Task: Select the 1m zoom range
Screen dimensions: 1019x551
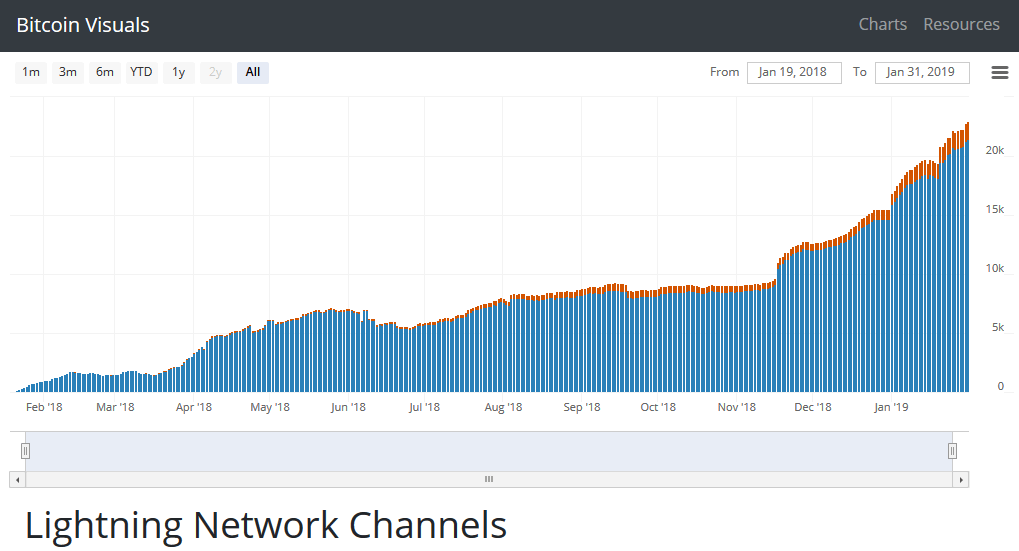Action: (x=31, y=72)
